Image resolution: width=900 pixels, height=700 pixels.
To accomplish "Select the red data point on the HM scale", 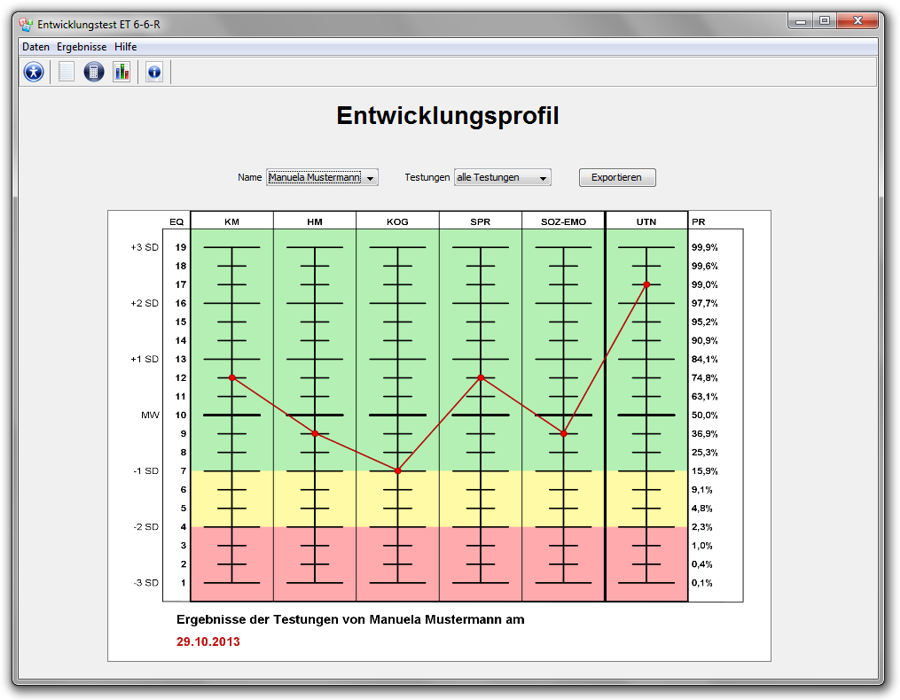I will 315,434.
